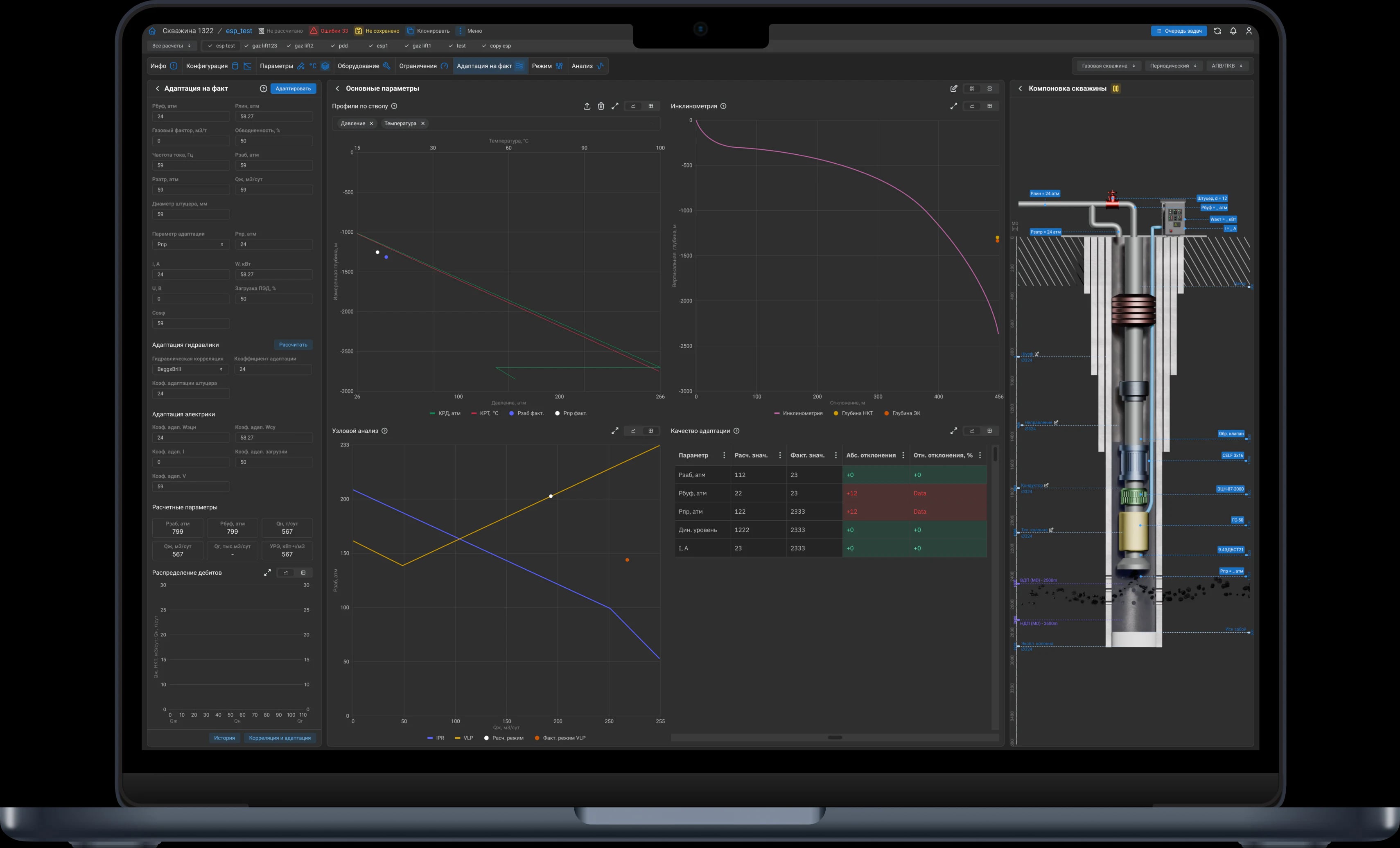Open help icon beside Адаптация на факт title

(x=263, y=88)
